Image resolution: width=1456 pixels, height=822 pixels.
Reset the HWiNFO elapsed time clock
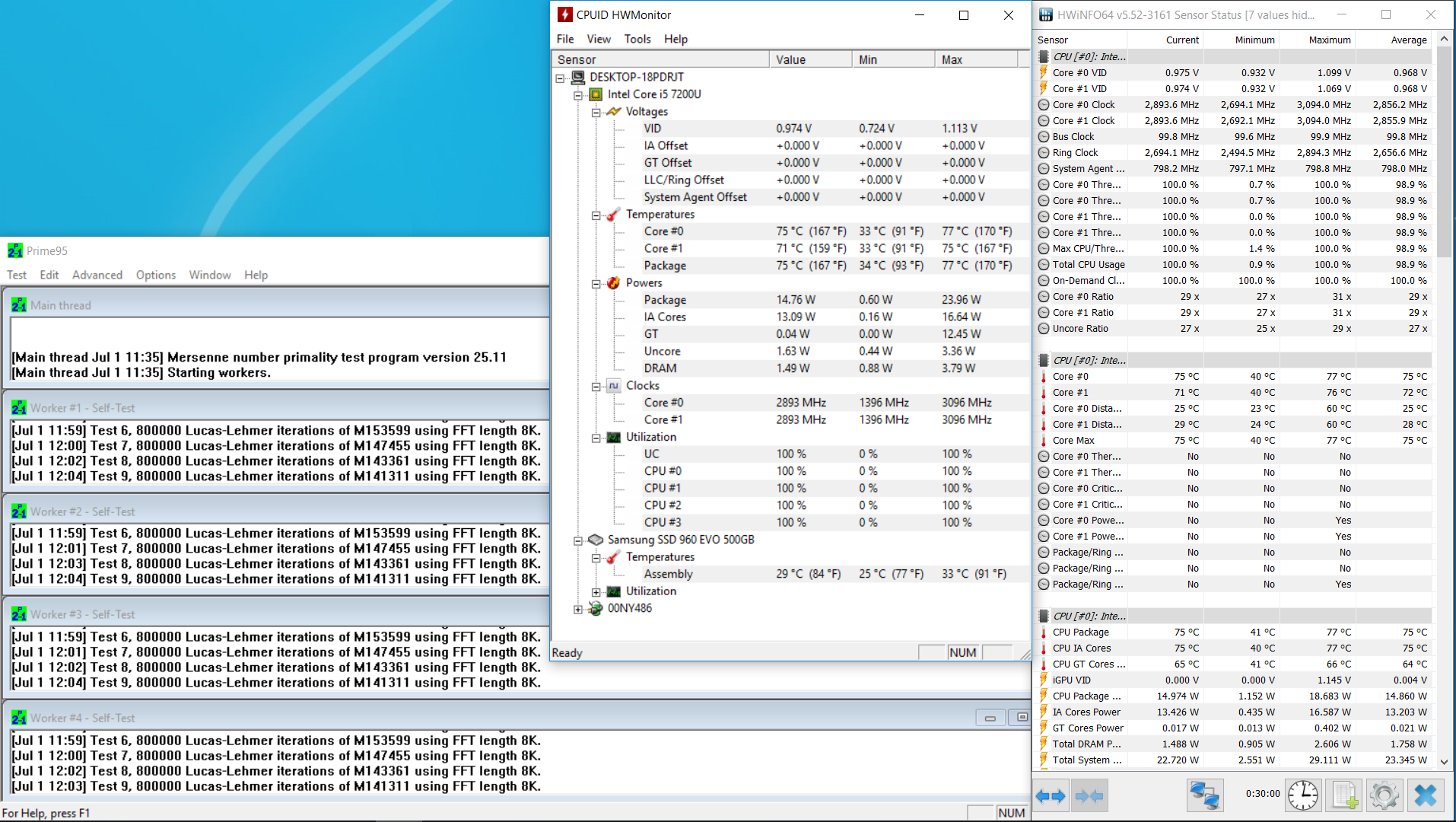point(1303,796)
